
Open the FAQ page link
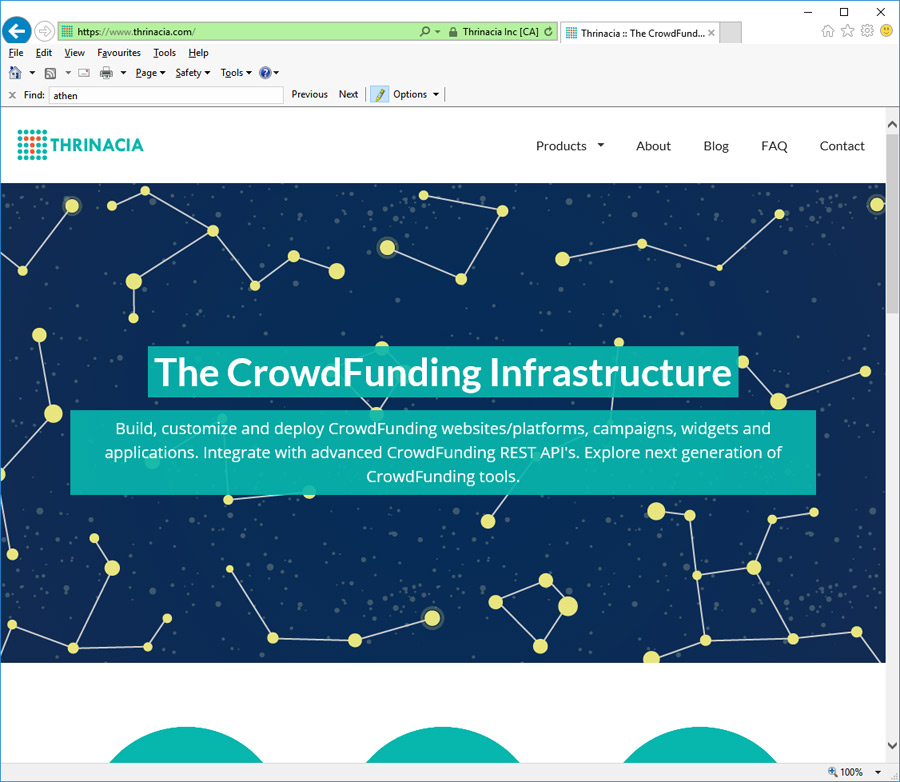(x=774, y=146)
